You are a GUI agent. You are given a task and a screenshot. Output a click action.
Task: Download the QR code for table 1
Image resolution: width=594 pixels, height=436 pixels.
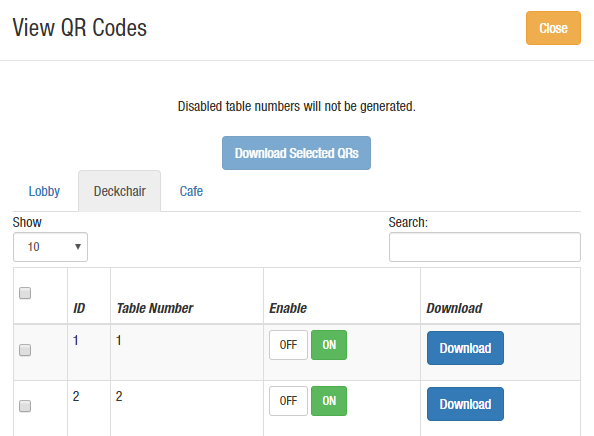click(x=465, y=348)
